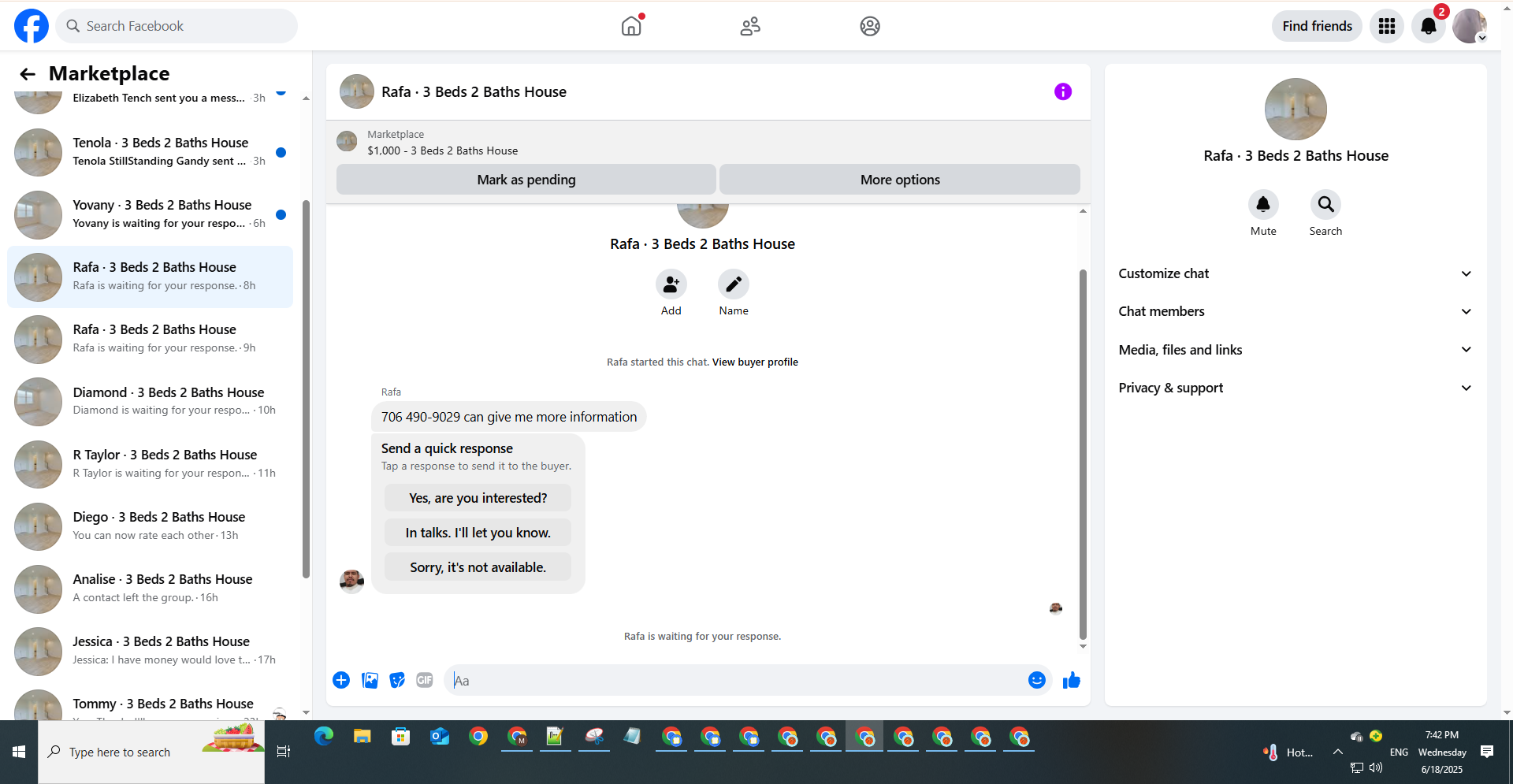
Task: Open the Facebook menu grid icon
Action: click(1387, 26)
